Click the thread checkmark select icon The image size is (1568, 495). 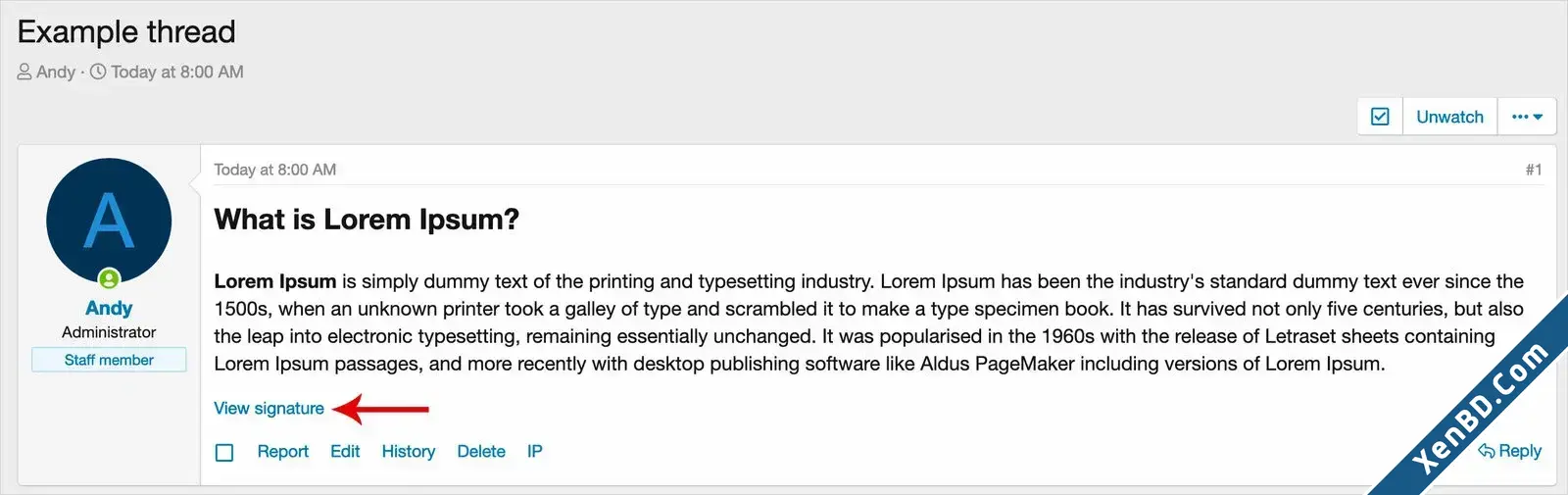(1380, 117)
